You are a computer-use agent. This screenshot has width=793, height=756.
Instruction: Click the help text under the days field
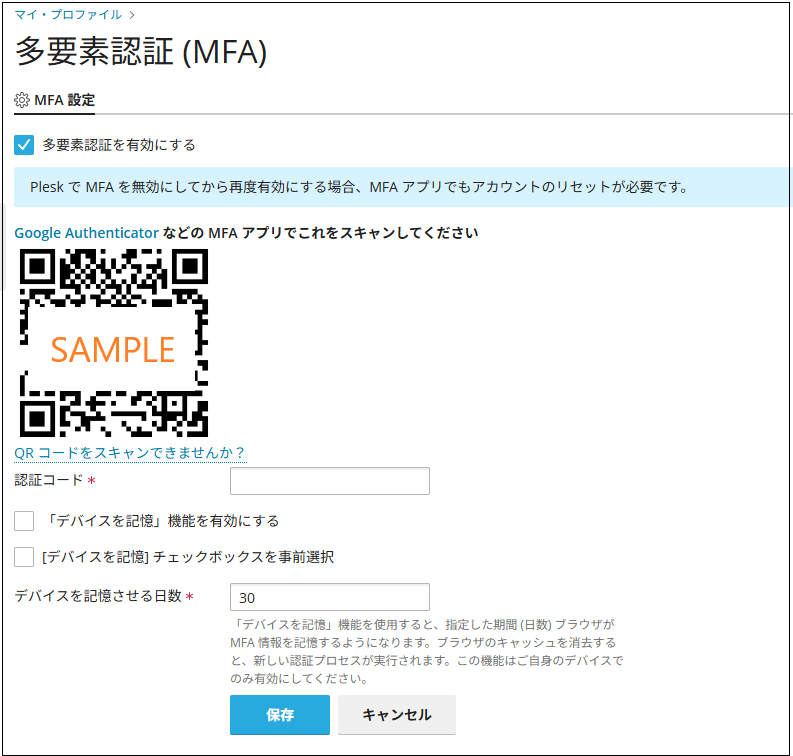point(427,651)
